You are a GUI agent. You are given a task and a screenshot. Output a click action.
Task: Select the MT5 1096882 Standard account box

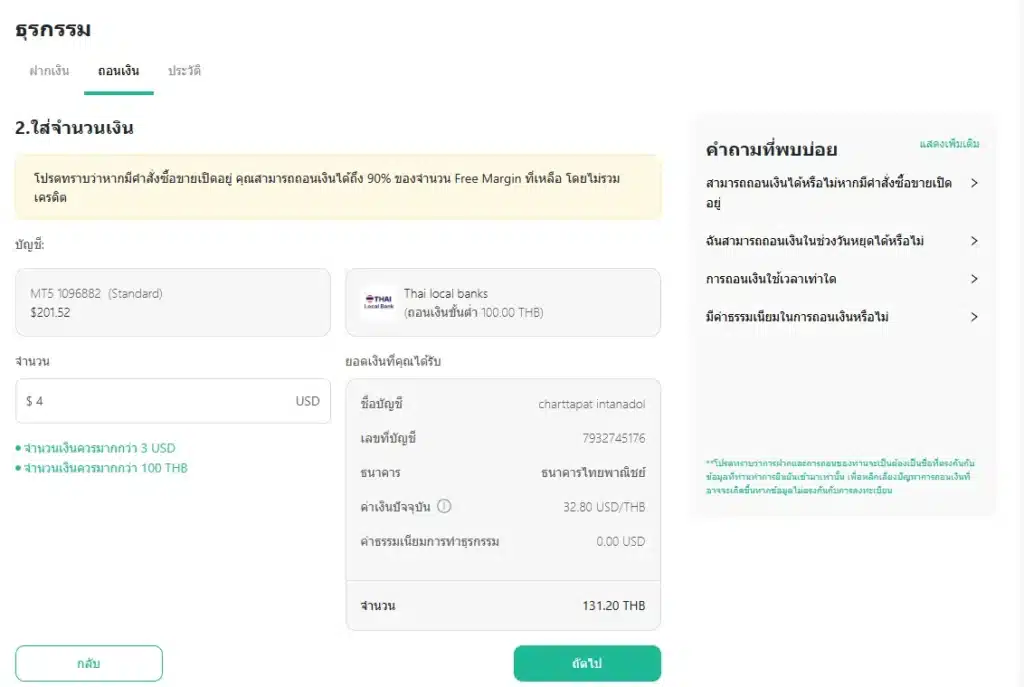click(x=173, y=302)
